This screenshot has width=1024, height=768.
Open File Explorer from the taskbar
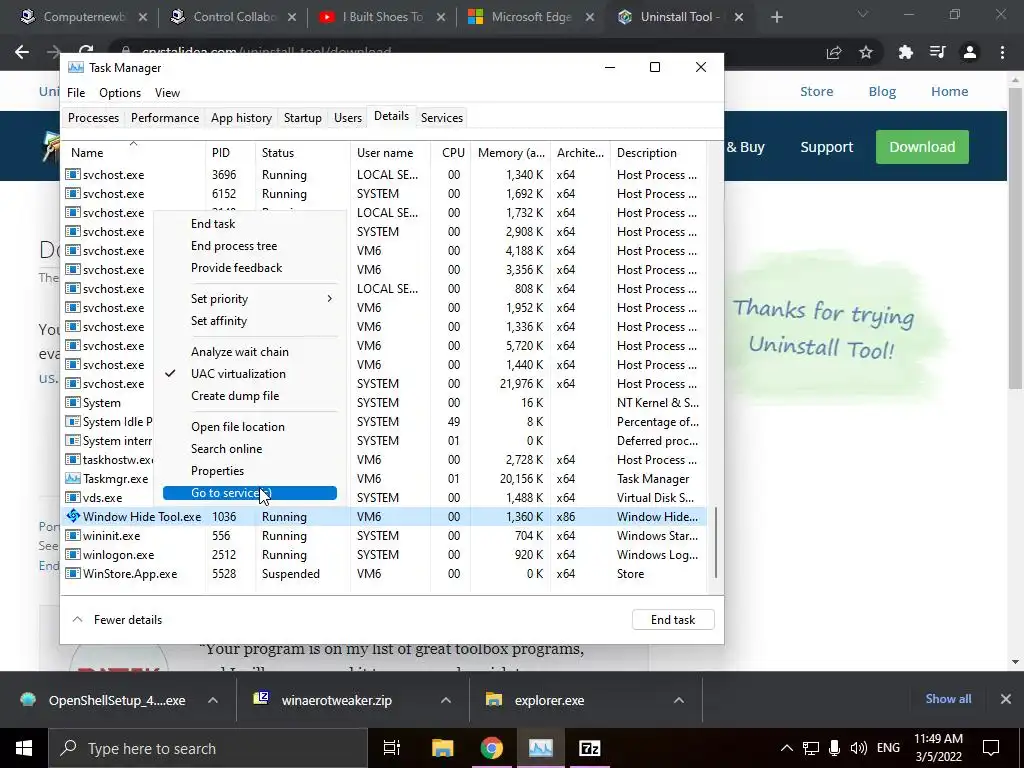click(x=442, y=748)
